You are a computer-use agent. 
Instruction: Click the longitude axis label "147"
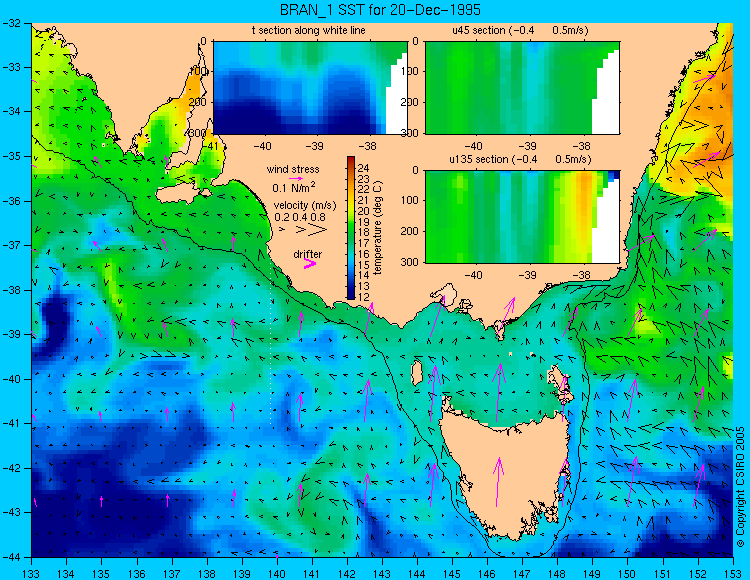[523, 573]
